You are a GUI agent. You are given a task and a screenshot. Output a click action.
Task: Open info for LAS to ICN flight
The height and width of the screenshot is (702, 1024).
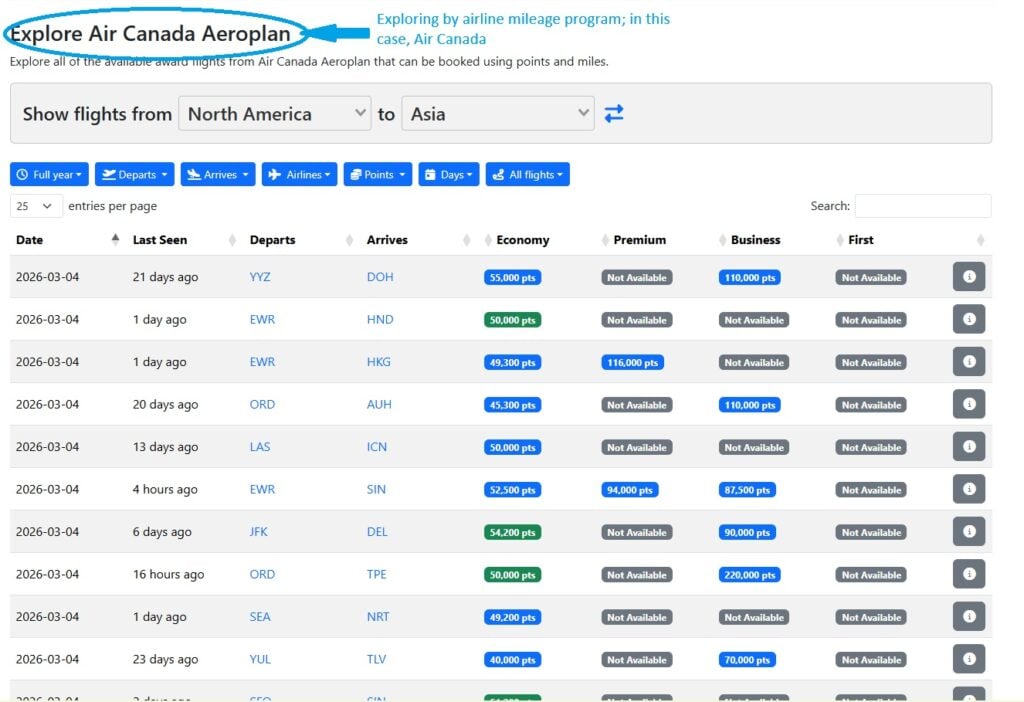click(968, 447)
